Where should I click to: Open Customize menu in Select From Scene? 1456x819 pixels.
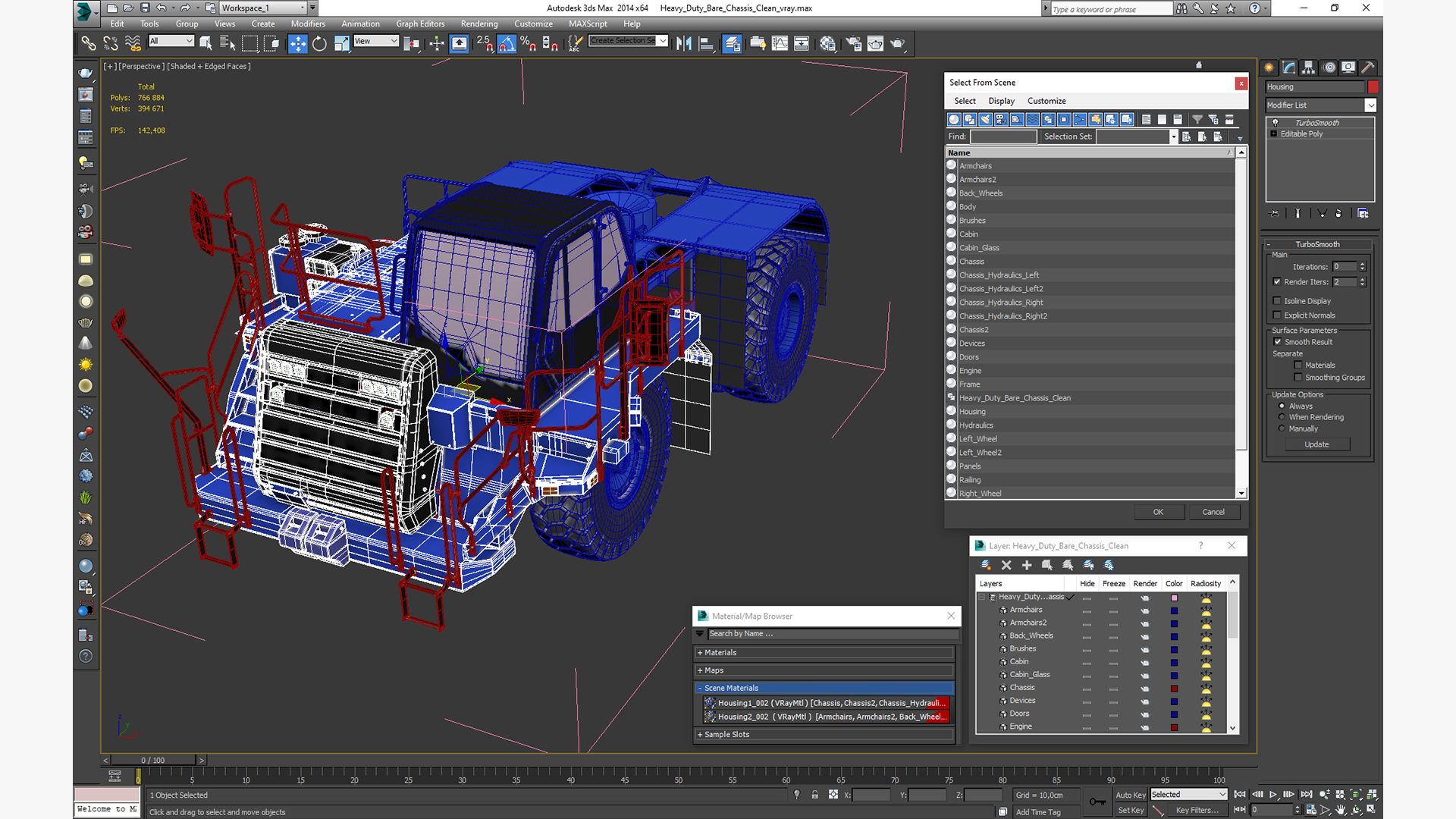tap(1046, 101)
